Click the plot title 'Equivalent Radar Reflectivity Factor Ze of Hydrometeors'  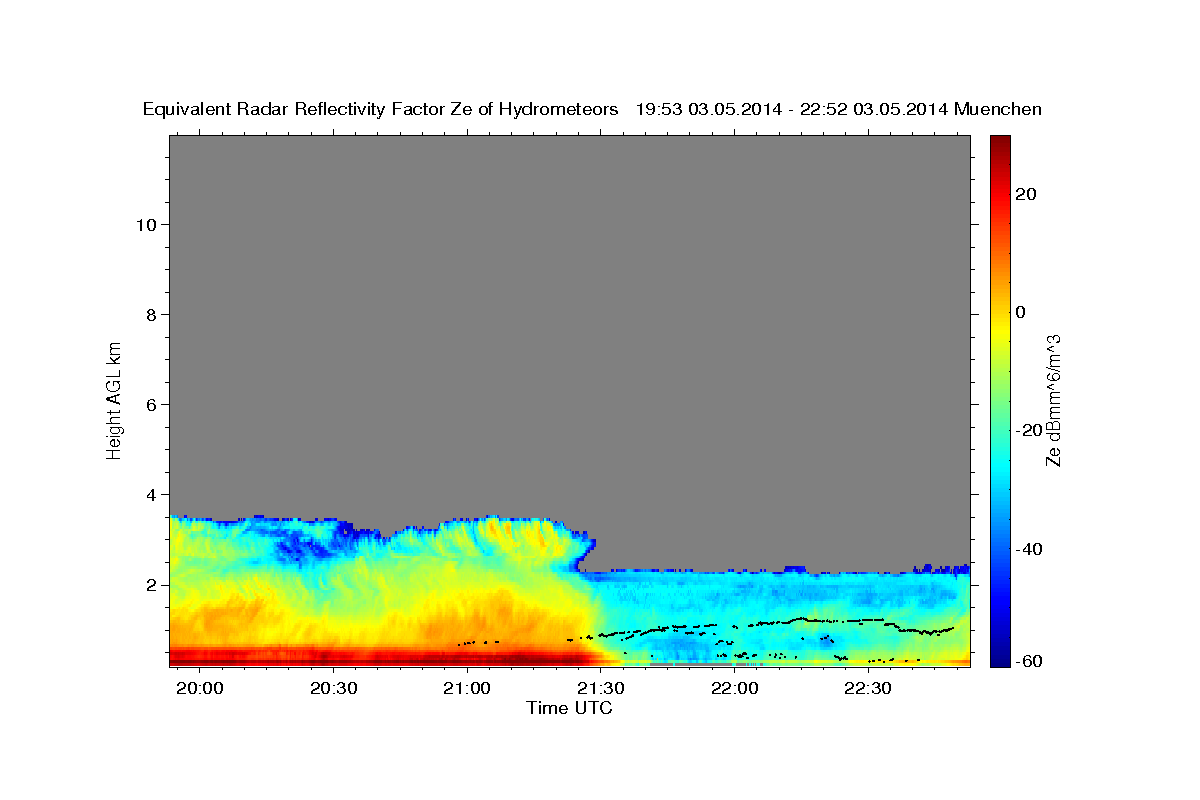click(381, 110)
